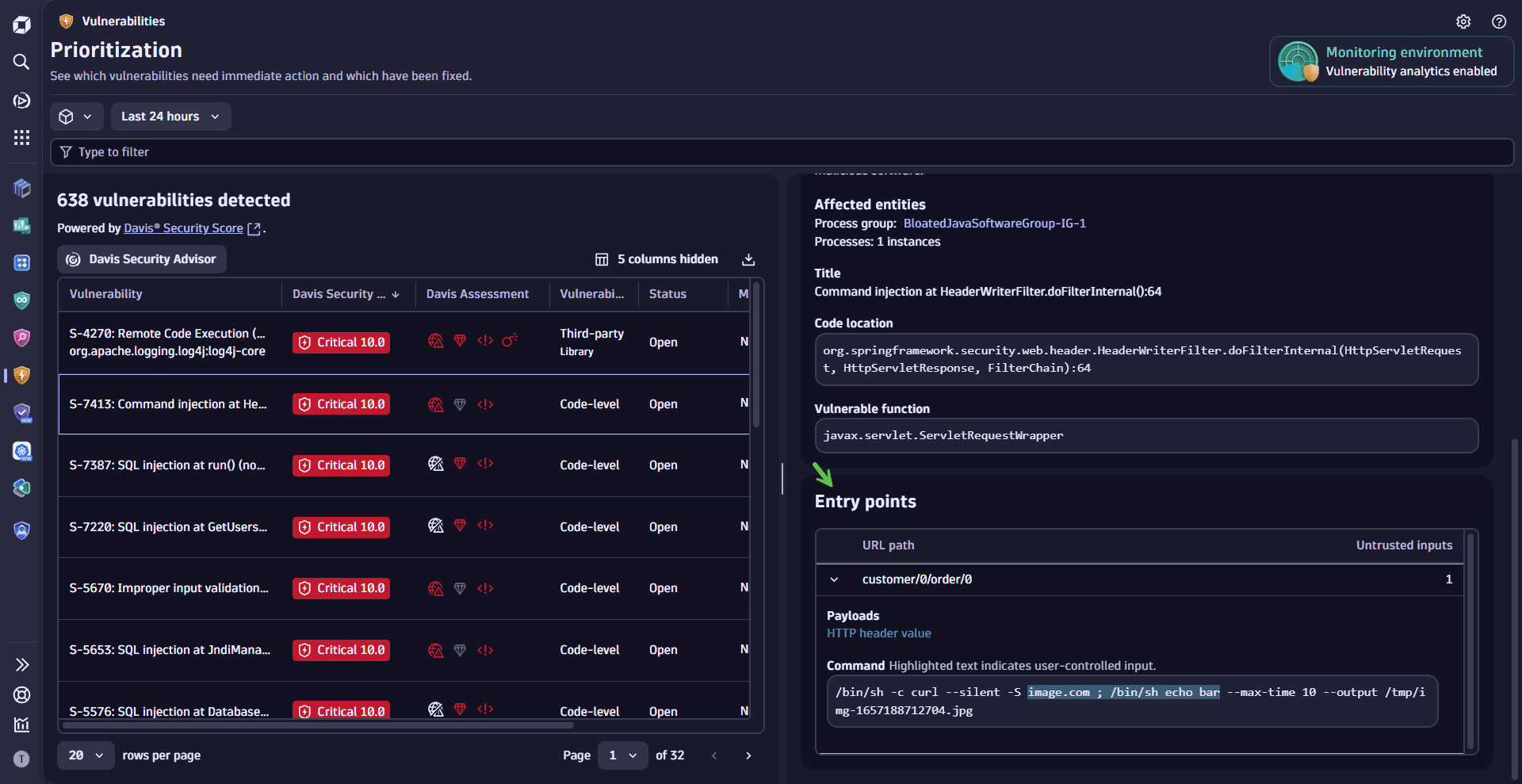Click the code exploit icon in S-7220 row
This screenshot has height=784, width=1522.
(485, 525)
